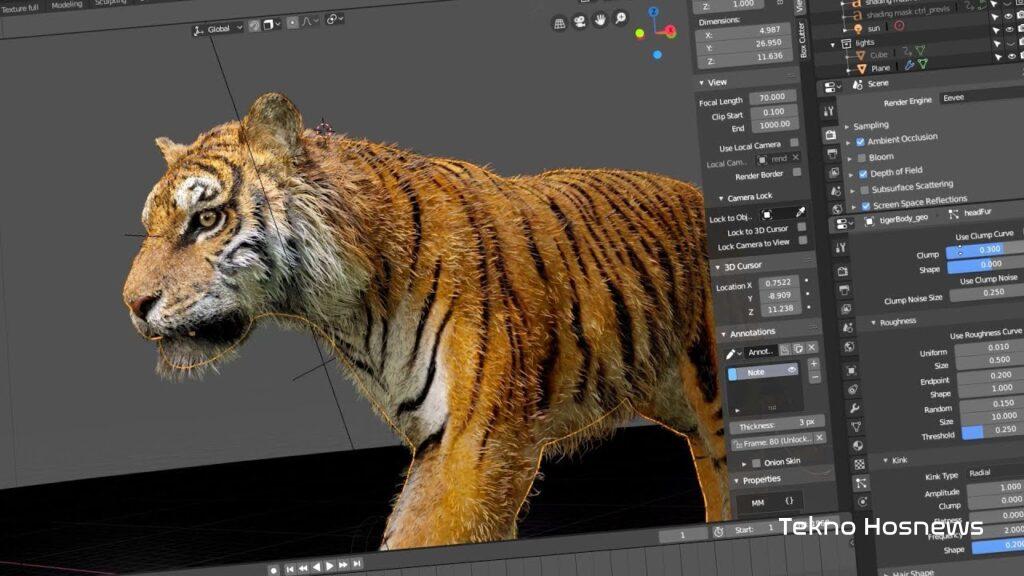
Task: Enable the Render Border checkbox
Action: 796,173
